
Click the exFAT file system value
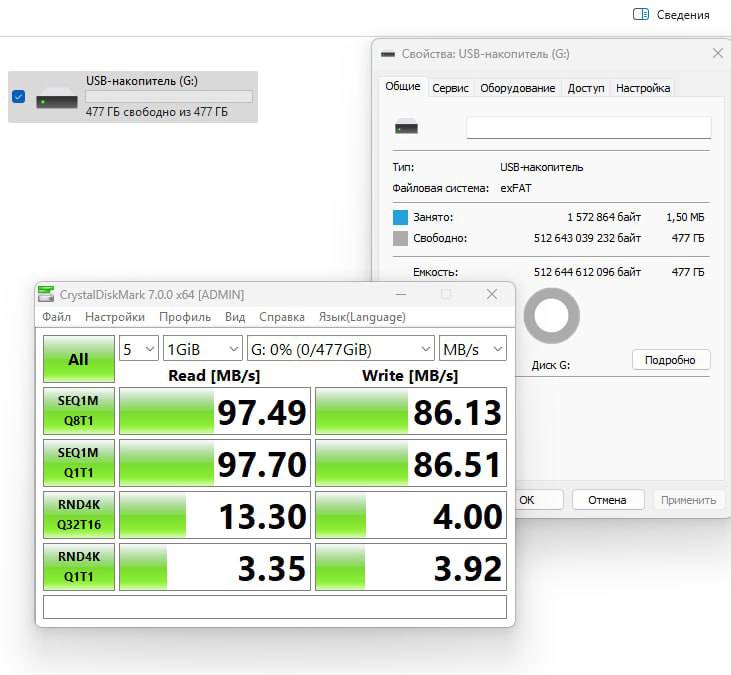516,188
